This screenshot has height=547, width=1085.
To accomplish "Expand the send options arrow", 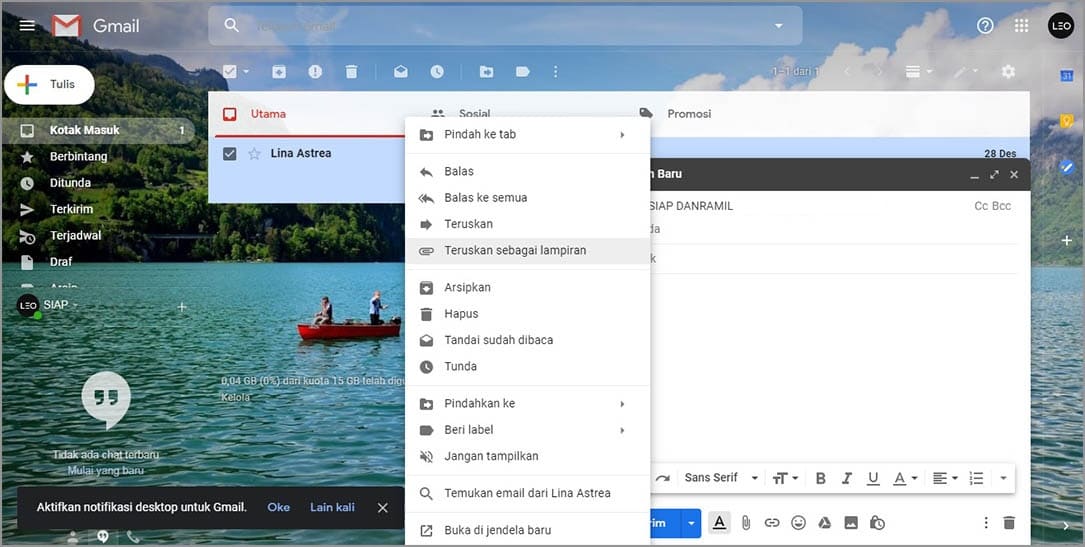I will point(691,522).
